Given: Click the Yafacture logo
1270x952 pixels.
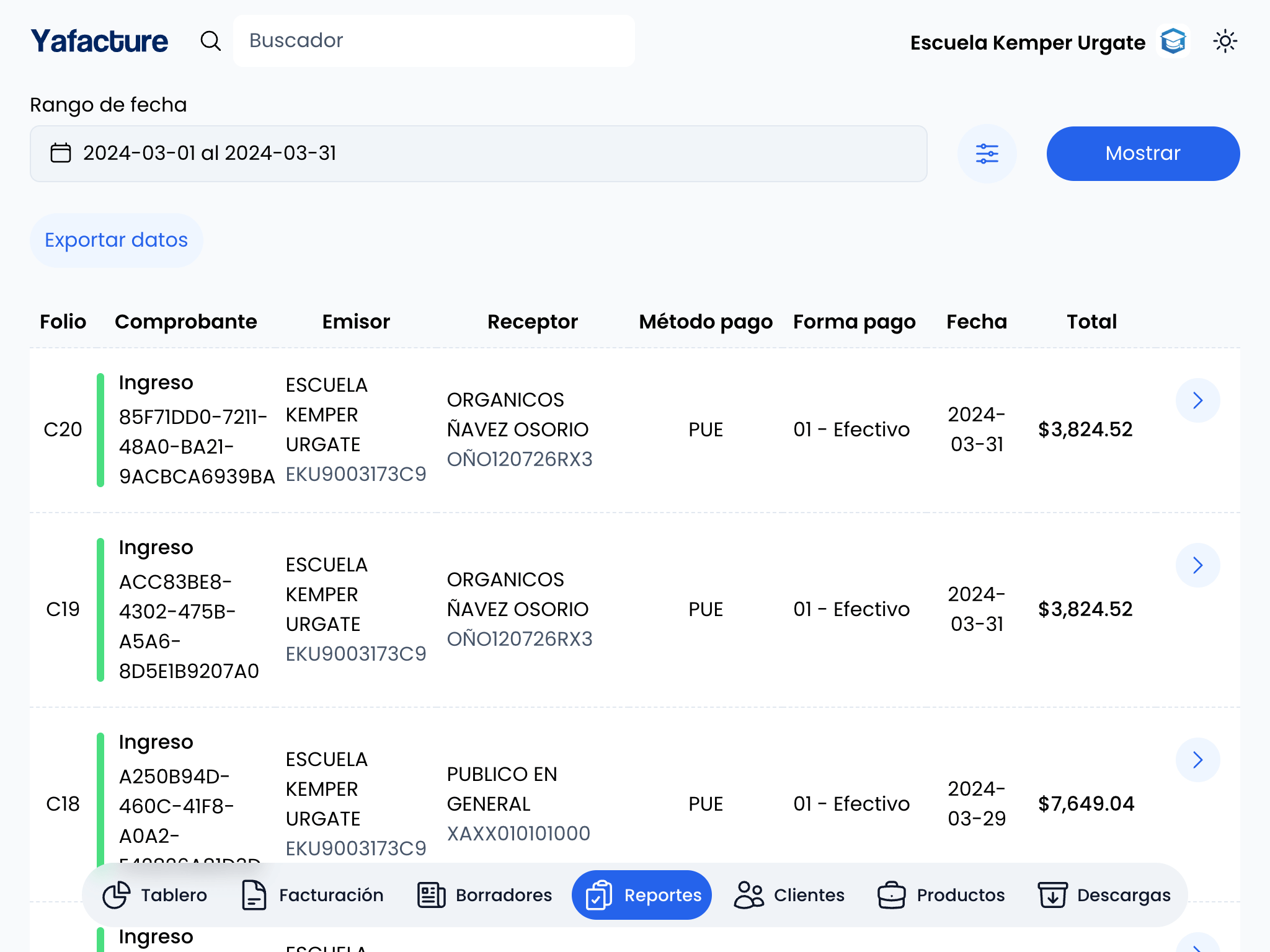Looking at the screenshot, I should pos(99,41).
